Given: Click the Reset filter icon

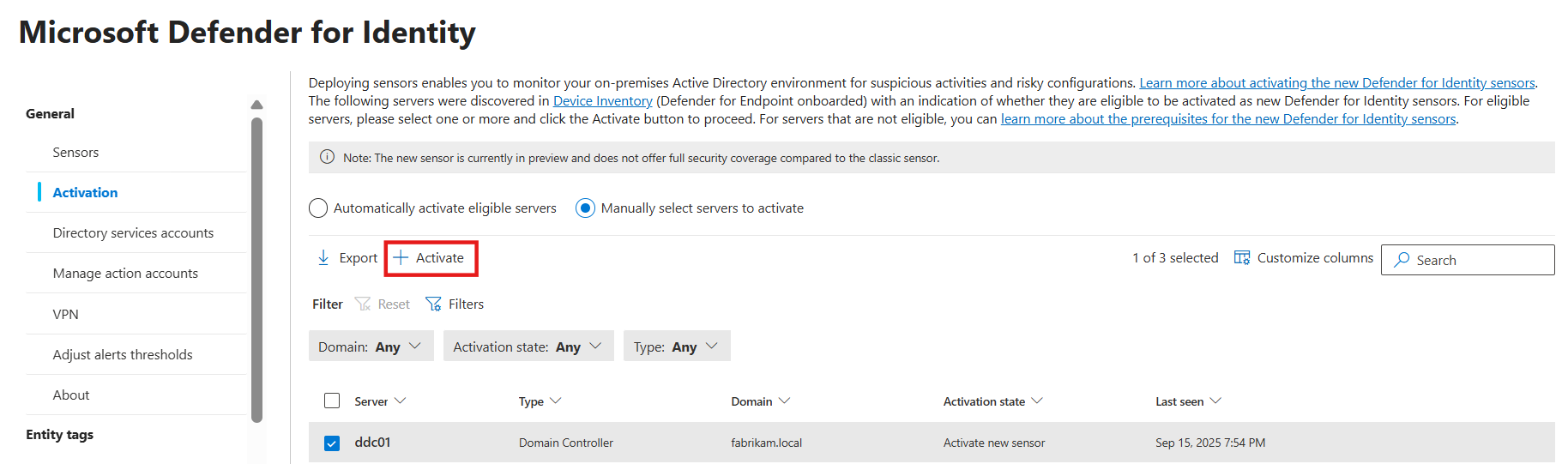Looking at the screenshot, I should click(x=363, y=304).
